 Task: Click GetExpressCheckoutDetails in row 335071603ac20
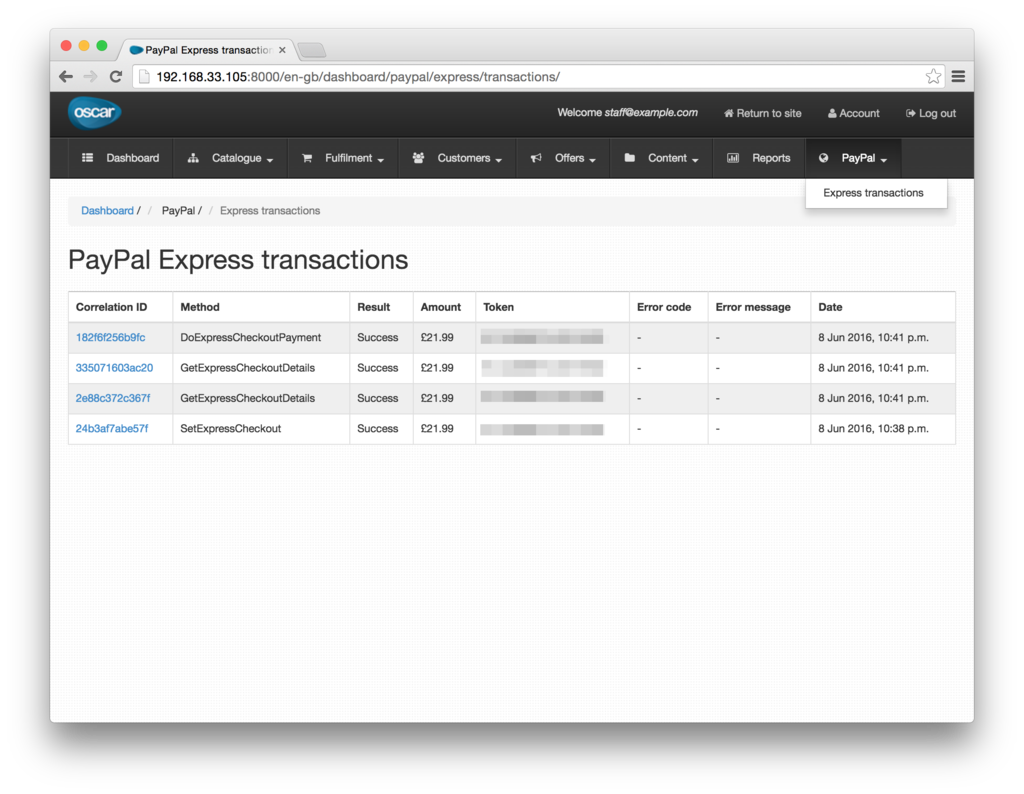pos(248,368)
